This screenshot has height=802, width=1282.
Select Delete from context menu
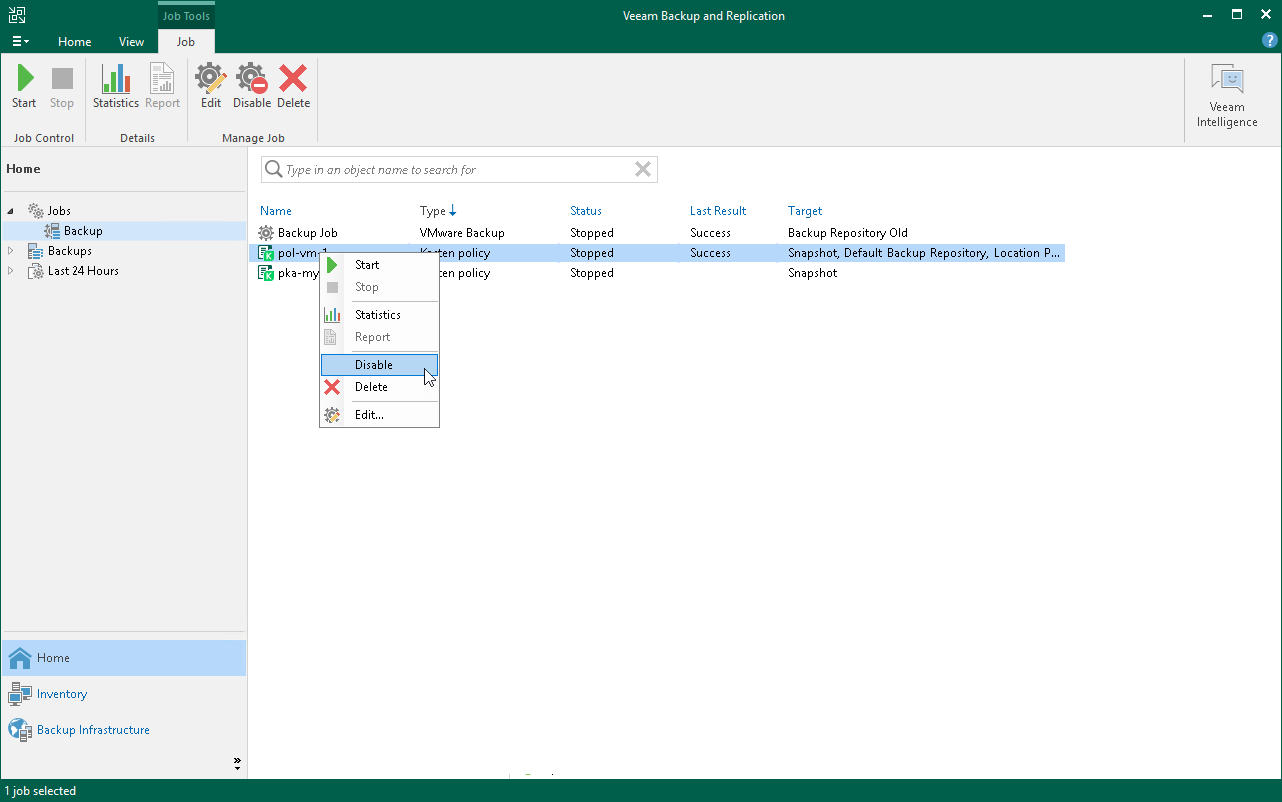click(x=380, y=387)
